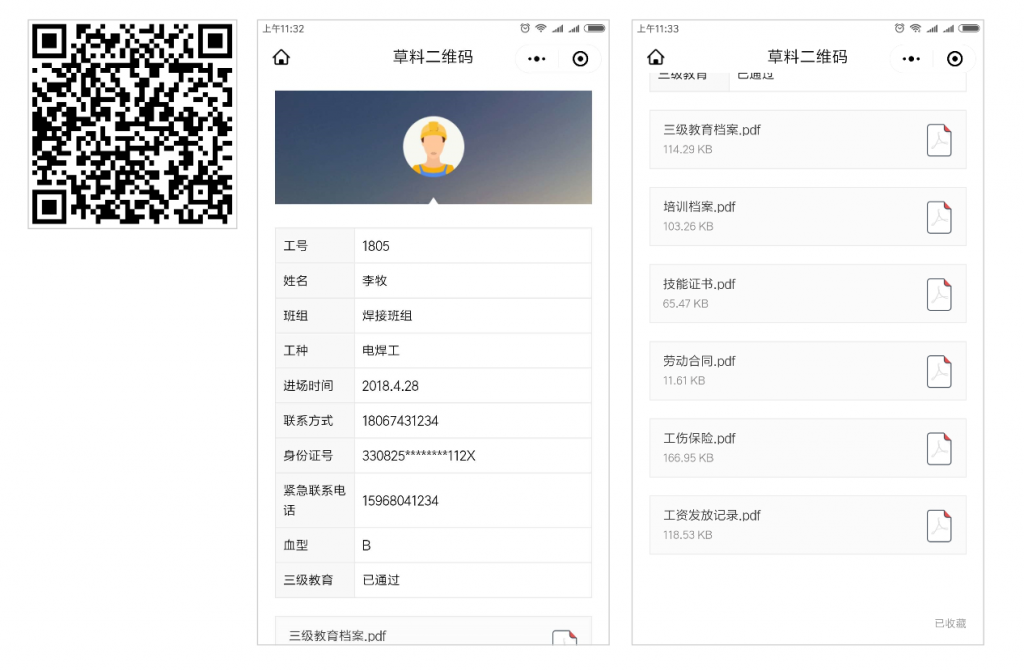This screenshot has width=1024, height=671.
Task: Click the 103.26 KB file size text
Action: [x=688, y=227]
